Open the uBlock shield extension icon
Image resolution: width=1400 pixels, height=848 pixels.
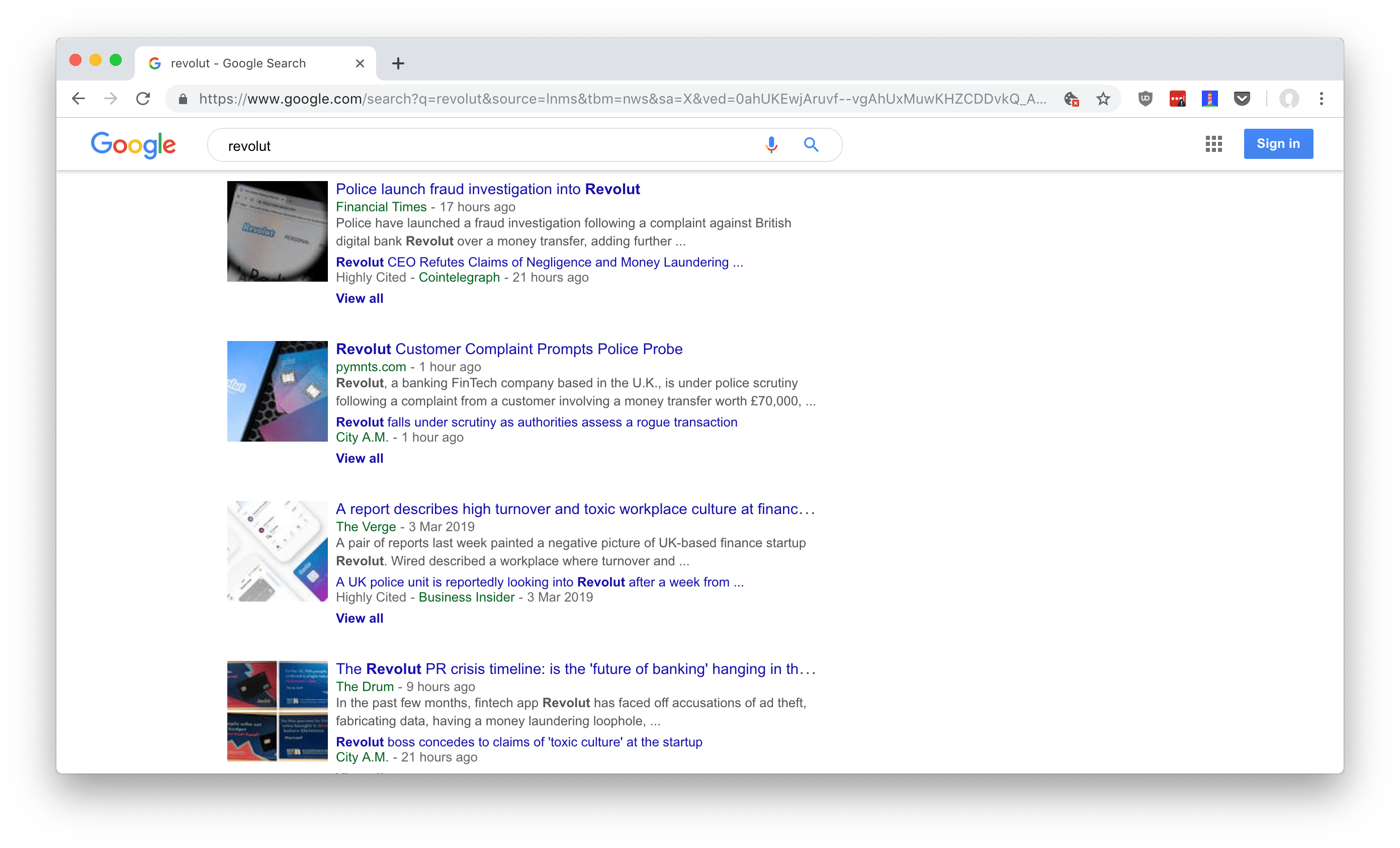tap(1145, 99)
